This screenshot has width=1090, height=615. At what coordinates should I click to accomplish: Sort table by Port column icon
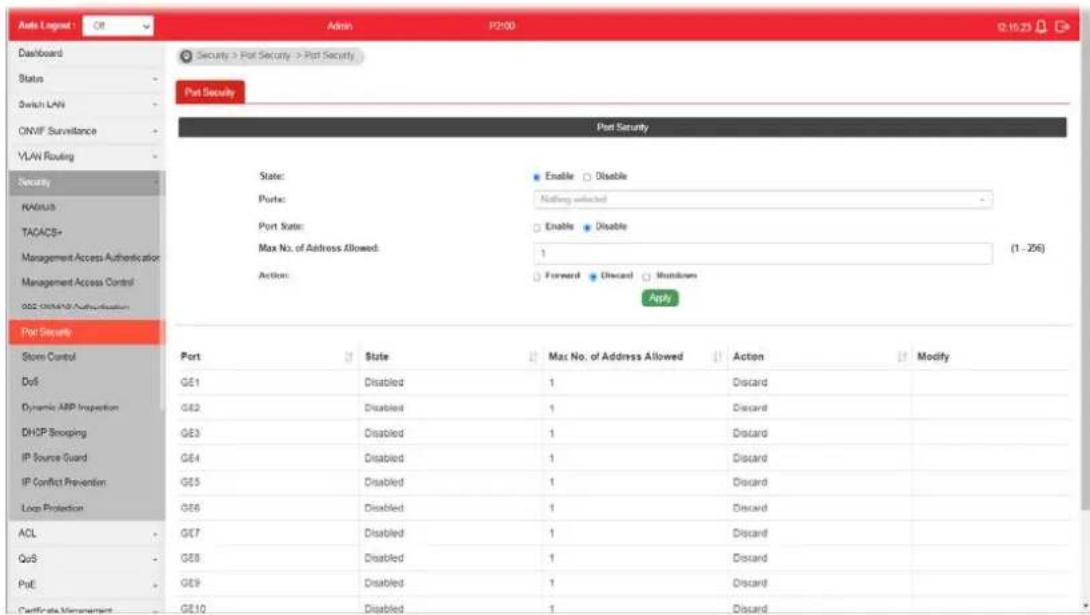pos(348,356)
